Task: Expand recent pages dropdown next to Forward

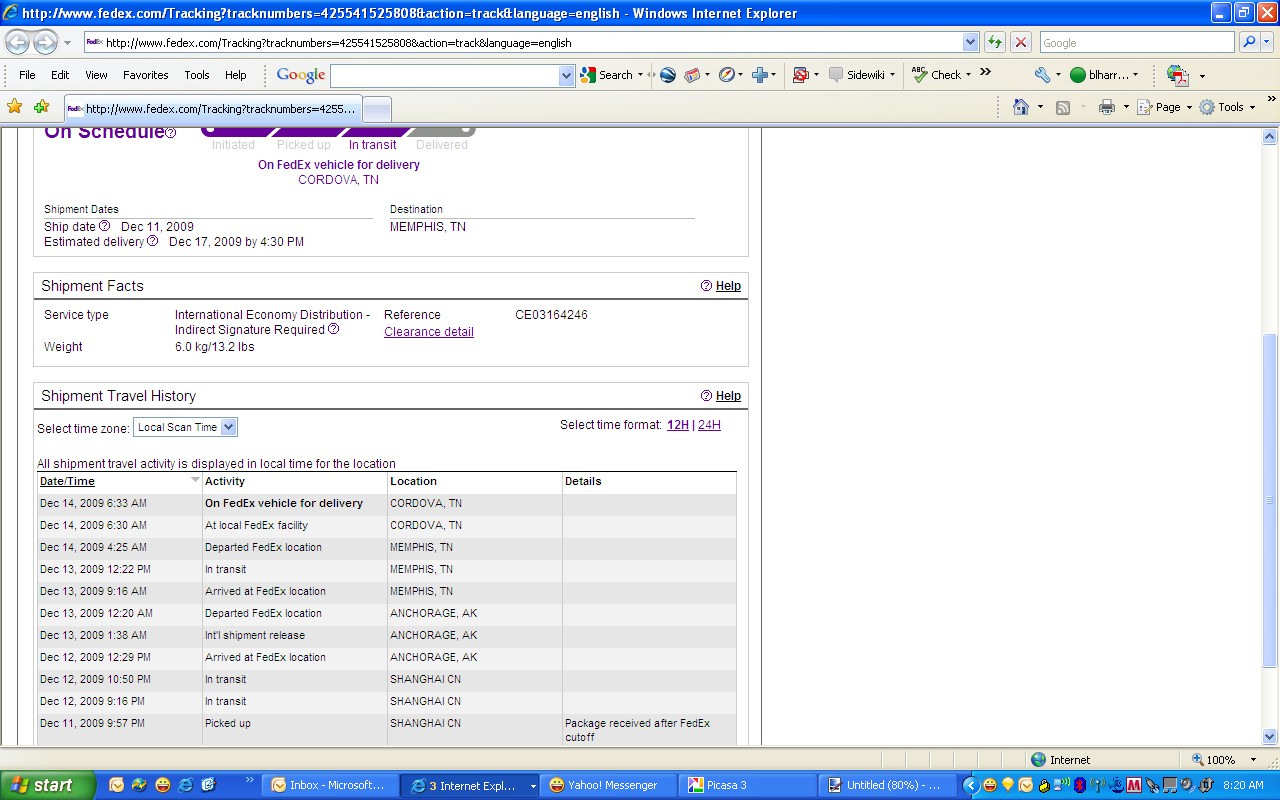Action: (67, 43)
